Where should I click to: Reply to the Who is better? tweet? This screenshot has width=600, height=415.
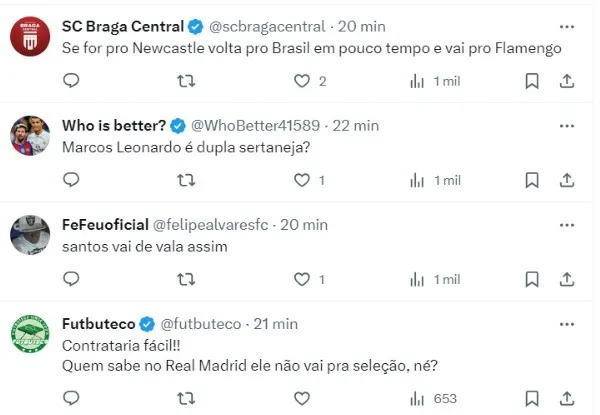[71, 180]
